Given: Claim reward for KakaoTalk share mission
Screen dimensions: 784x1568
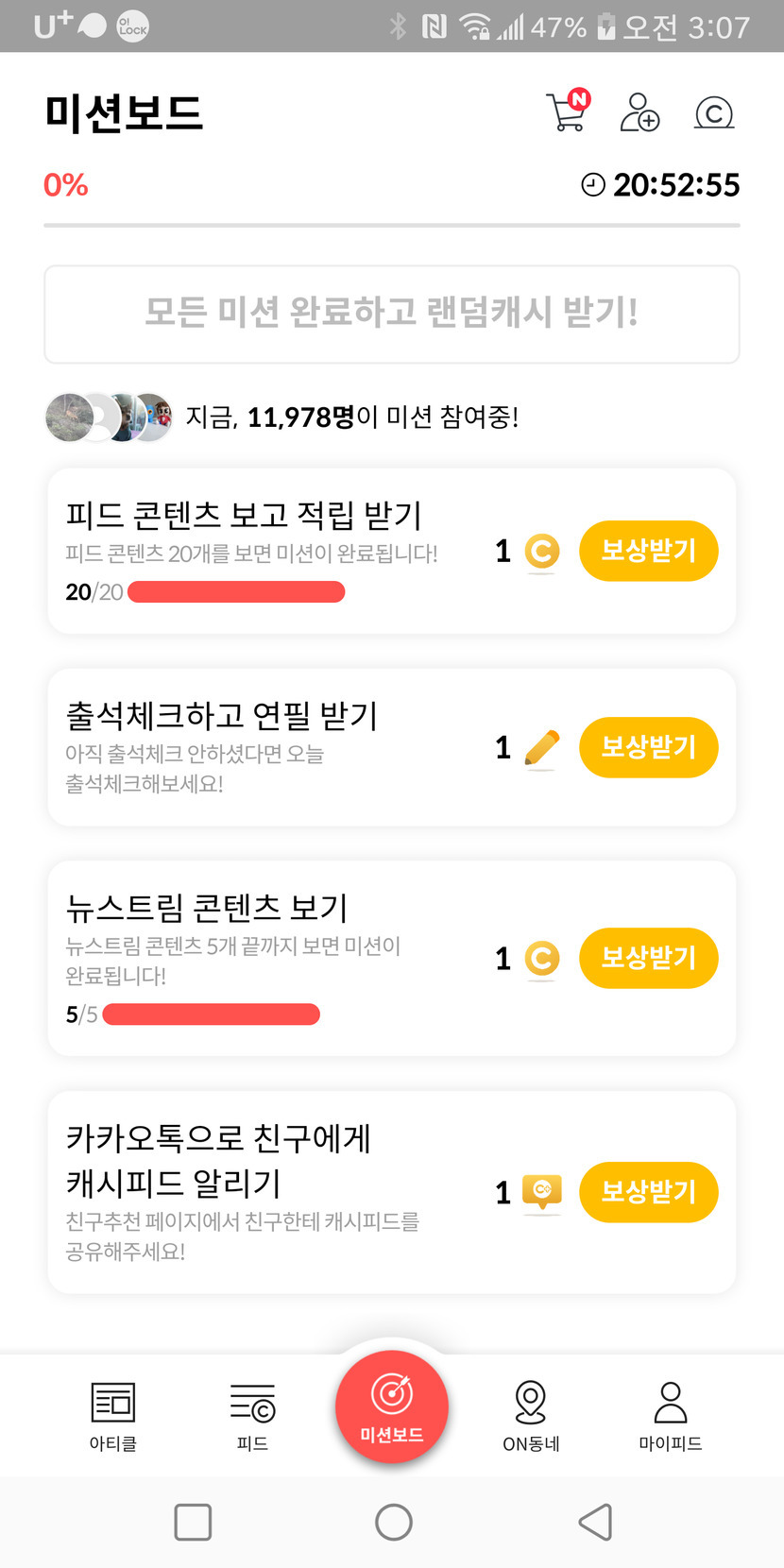Looking at the screenshot, I should (x=649, y=1192).
